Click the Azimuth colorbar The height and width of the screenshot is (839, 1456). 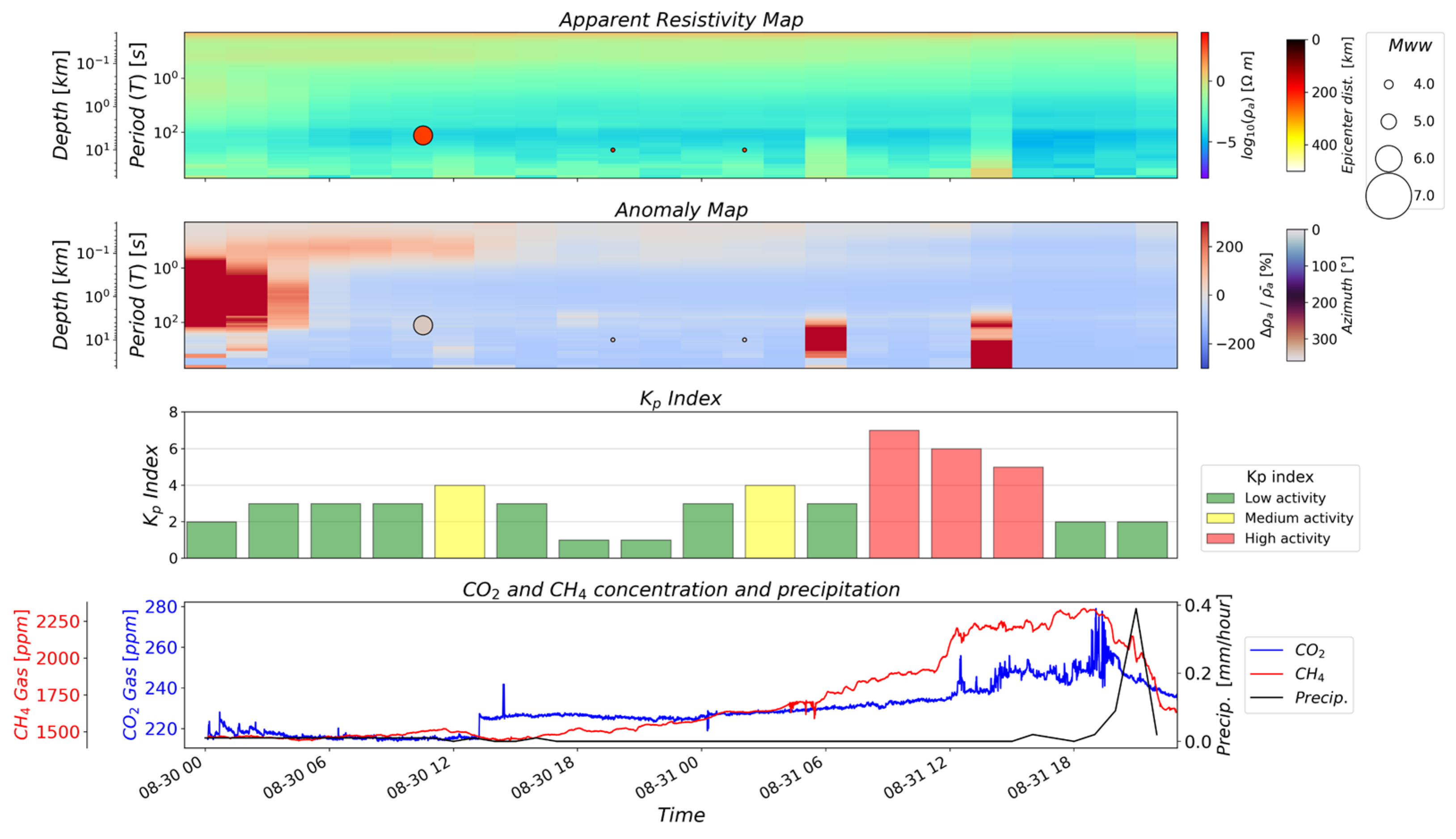[x=1296, y=295]
